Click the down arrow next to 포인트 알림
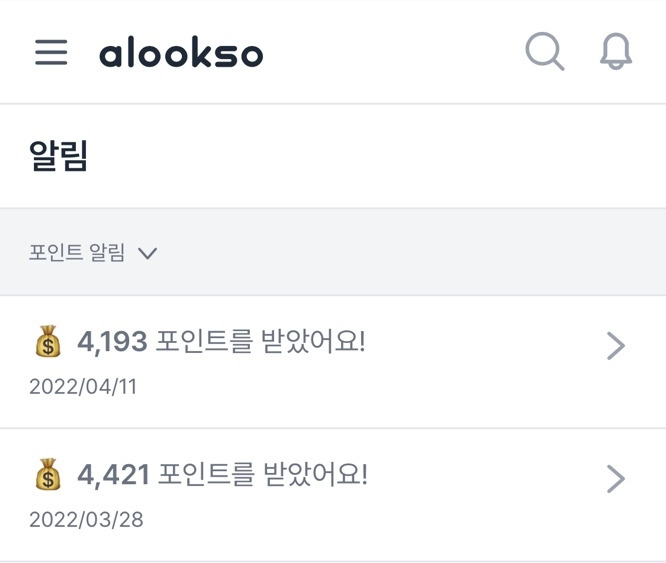The height and width of the screenshot is (563, 666). click(x=148, y=254)
